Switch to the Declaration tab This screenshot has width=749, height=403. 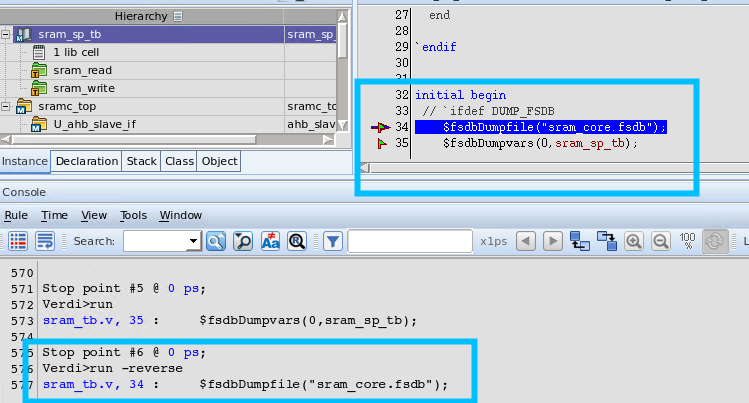pos(87,161)
